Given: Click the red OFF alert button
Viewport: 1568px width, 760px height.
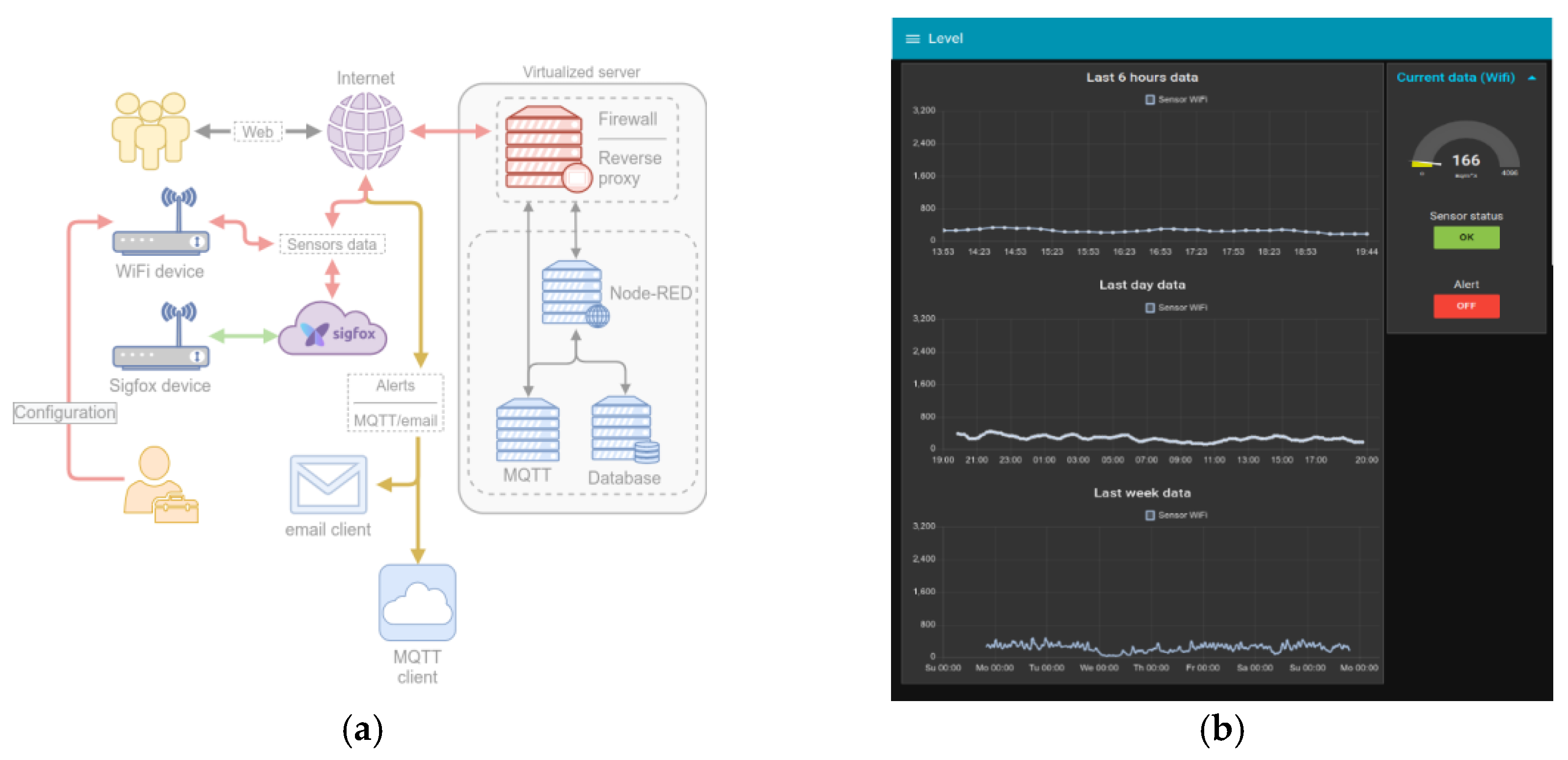Looking at the screenshot, I should point(1466,306).
